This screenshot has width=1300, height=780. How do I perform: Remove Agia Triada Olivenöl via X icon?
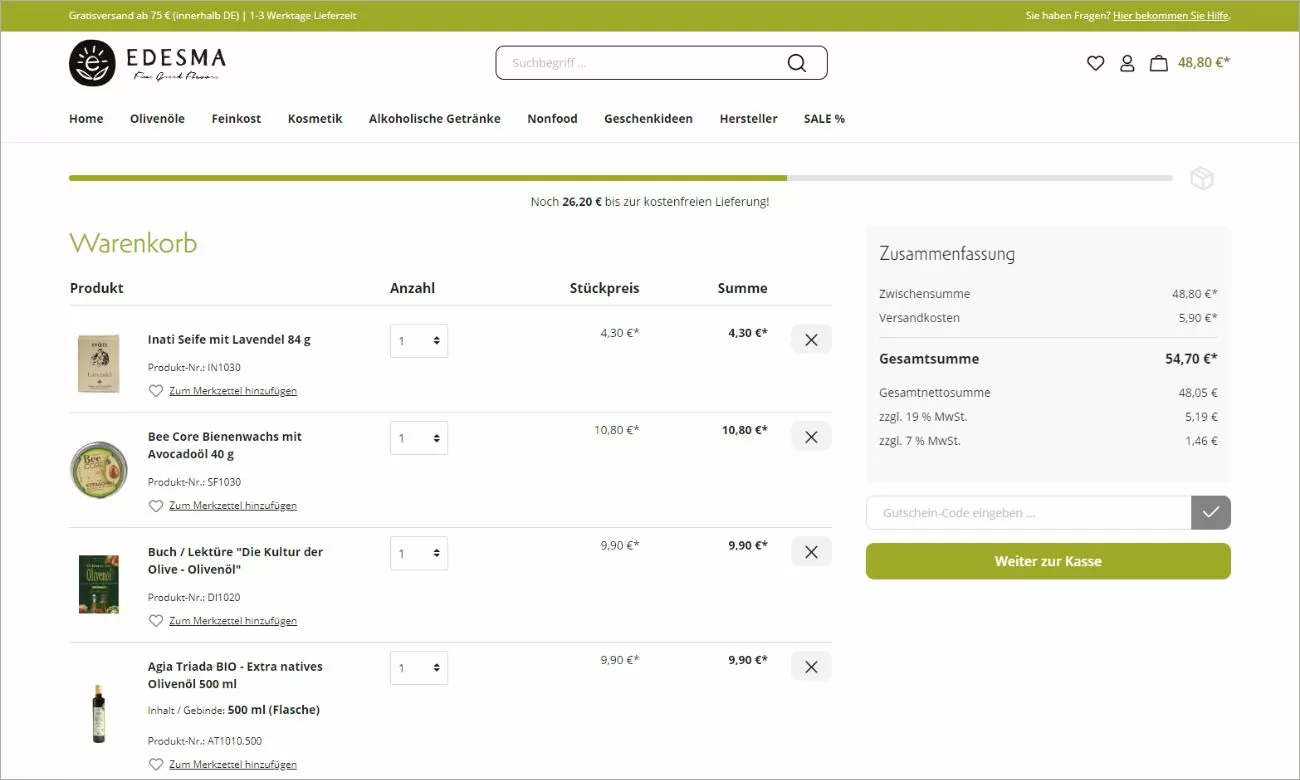click(x=810, y=666)
